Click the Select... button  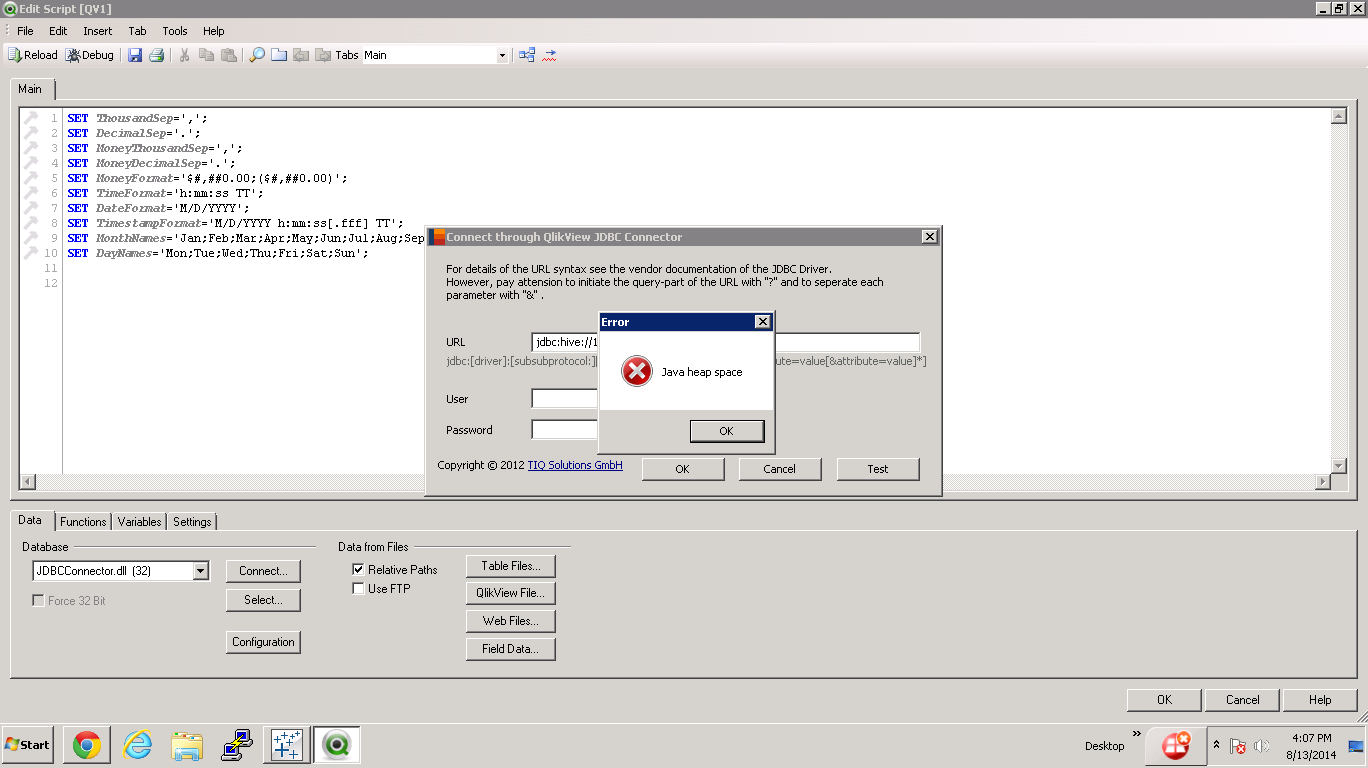263,600
